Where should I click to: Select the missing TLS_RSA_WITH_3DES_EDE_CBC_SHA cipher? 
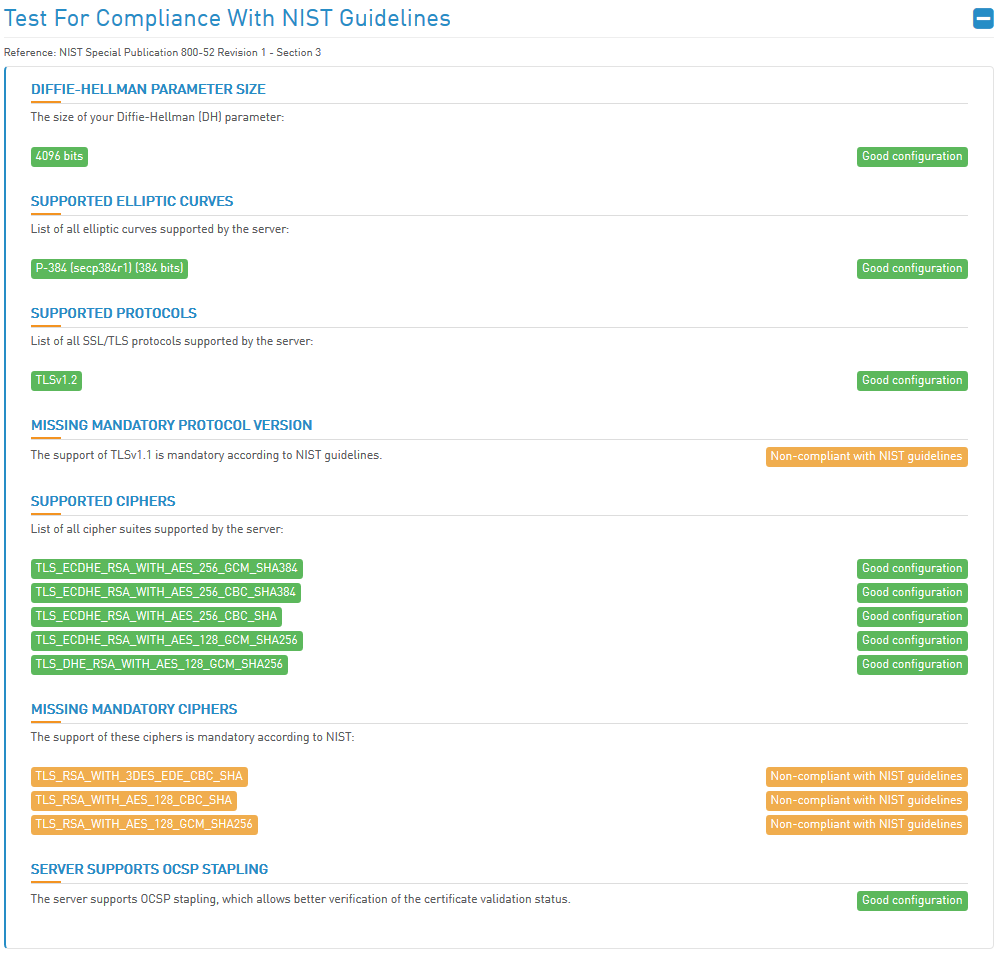point(139,776)
